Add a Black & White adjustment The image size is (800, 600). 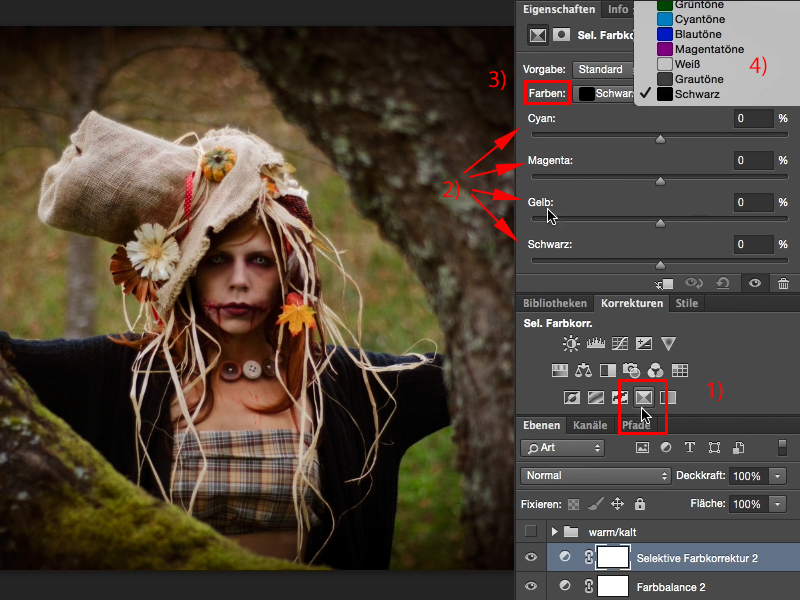point(608,370)
